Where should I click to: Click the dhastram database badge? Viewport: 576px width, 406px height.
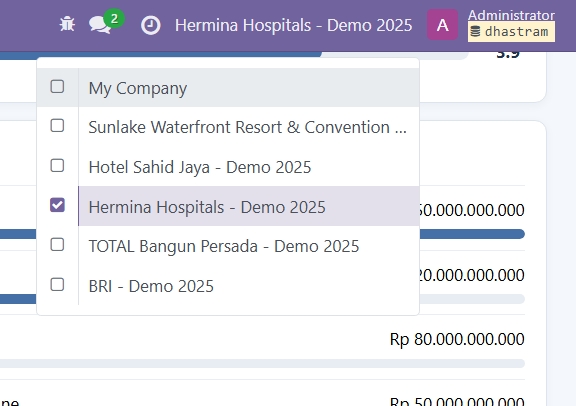point(511,32)
